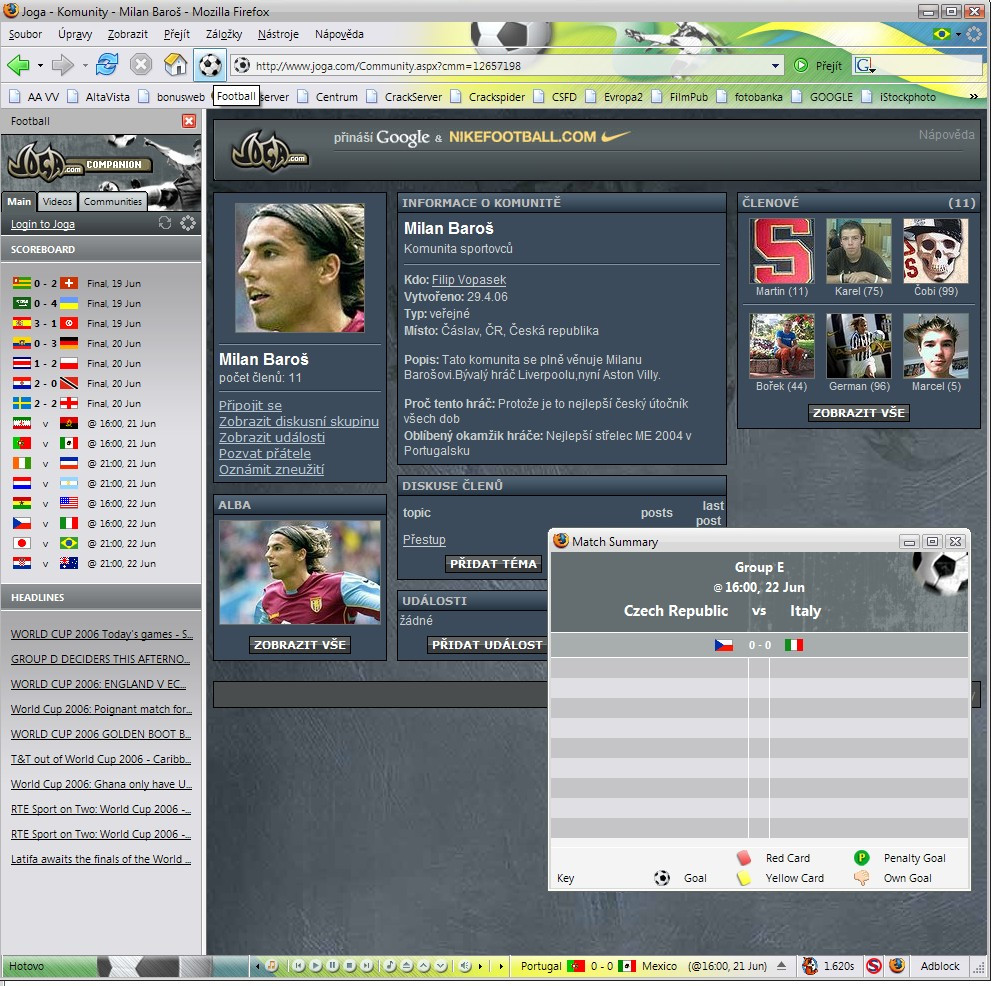
Task: Open the Záložky menu
Action: [224, 34]
